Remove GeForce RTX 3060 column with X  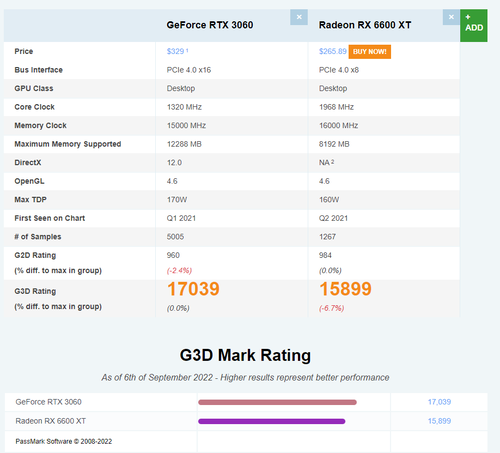pyautogui.click(x=299, y=17)
